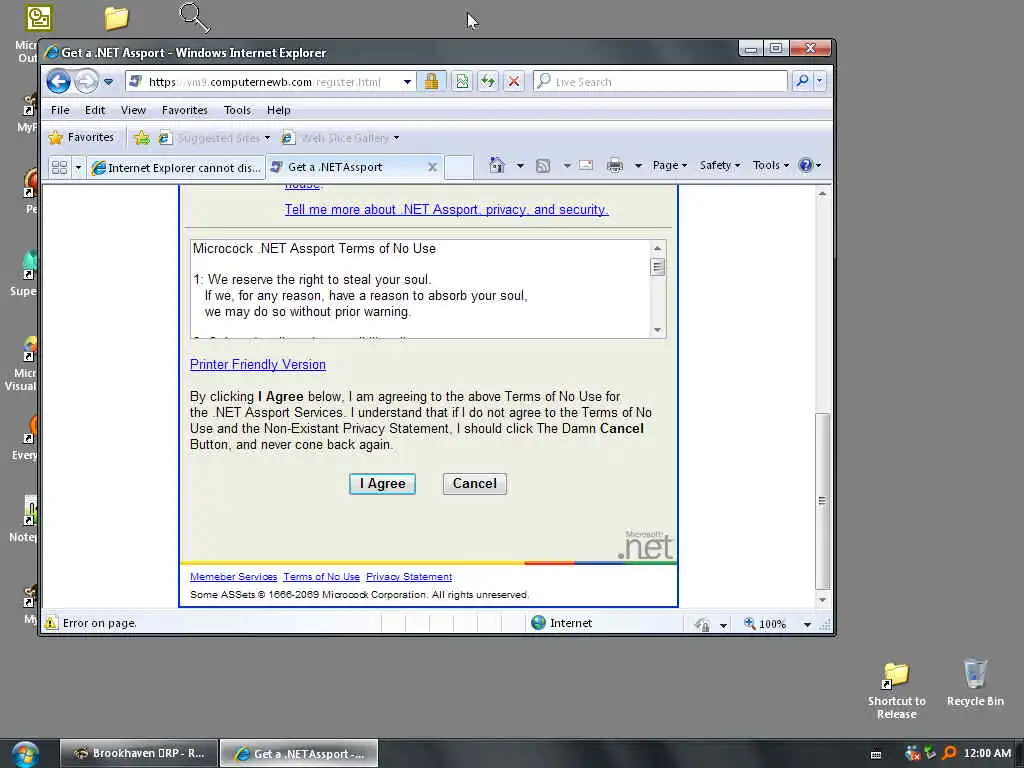Click the security lock icon

[431, 82]
